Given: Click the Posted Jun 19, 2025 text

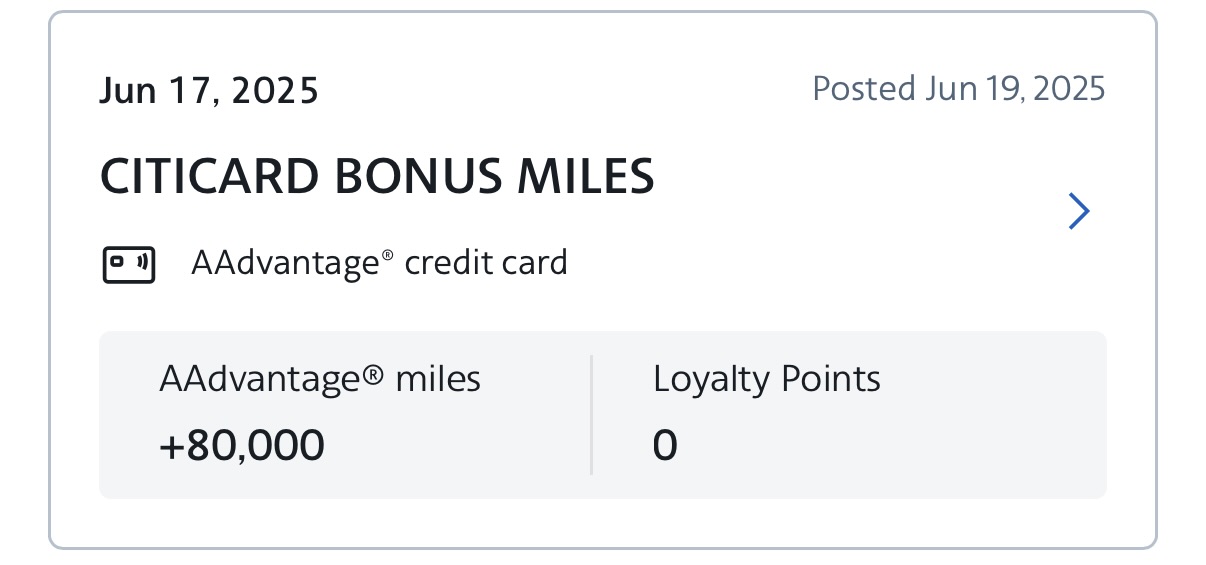Looking at the screenshot, I should tap(959, 89).
